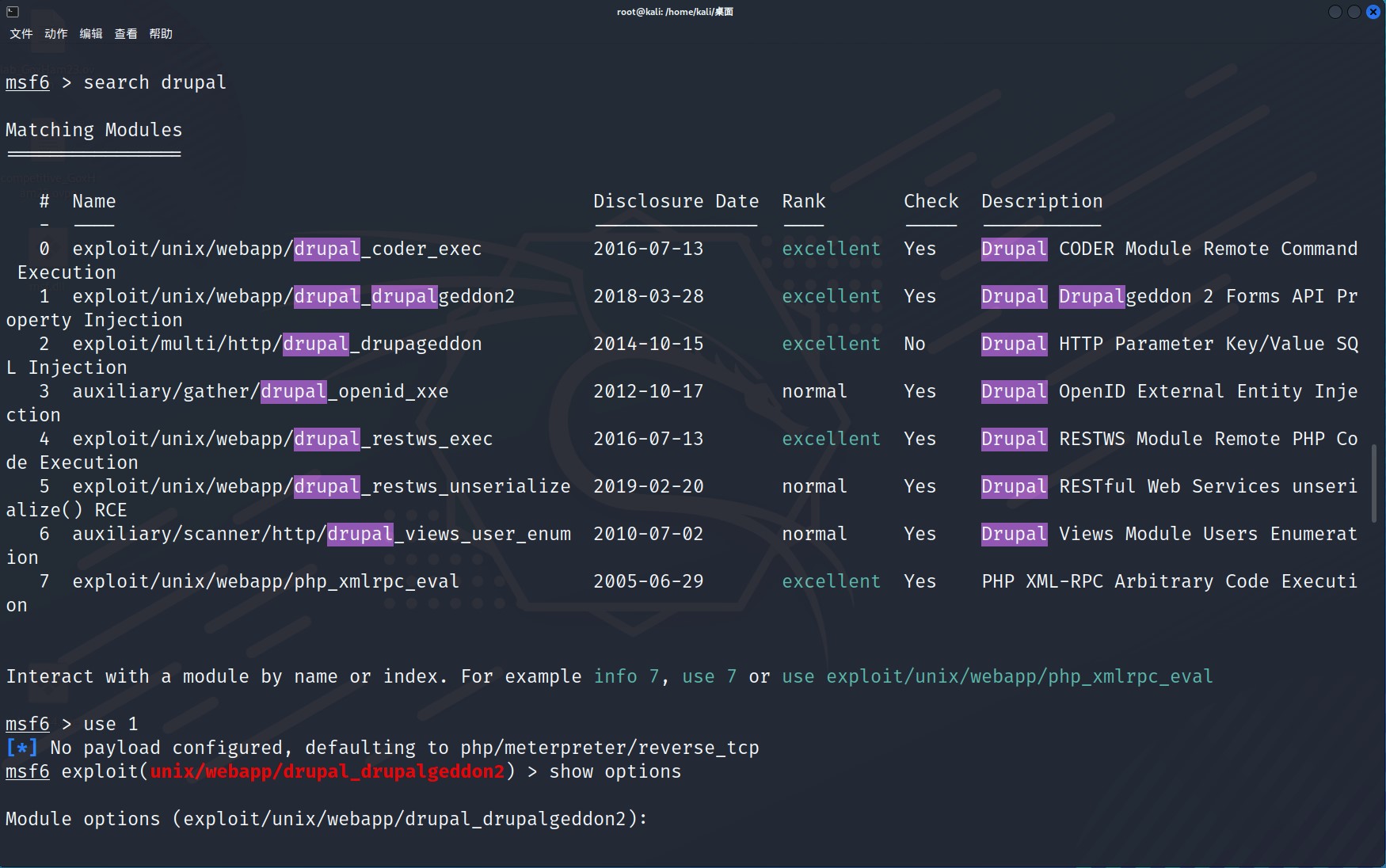This screenshot has width=1386, height=868.
Task: Click the 'show options' command text
Action: [615, 771]
